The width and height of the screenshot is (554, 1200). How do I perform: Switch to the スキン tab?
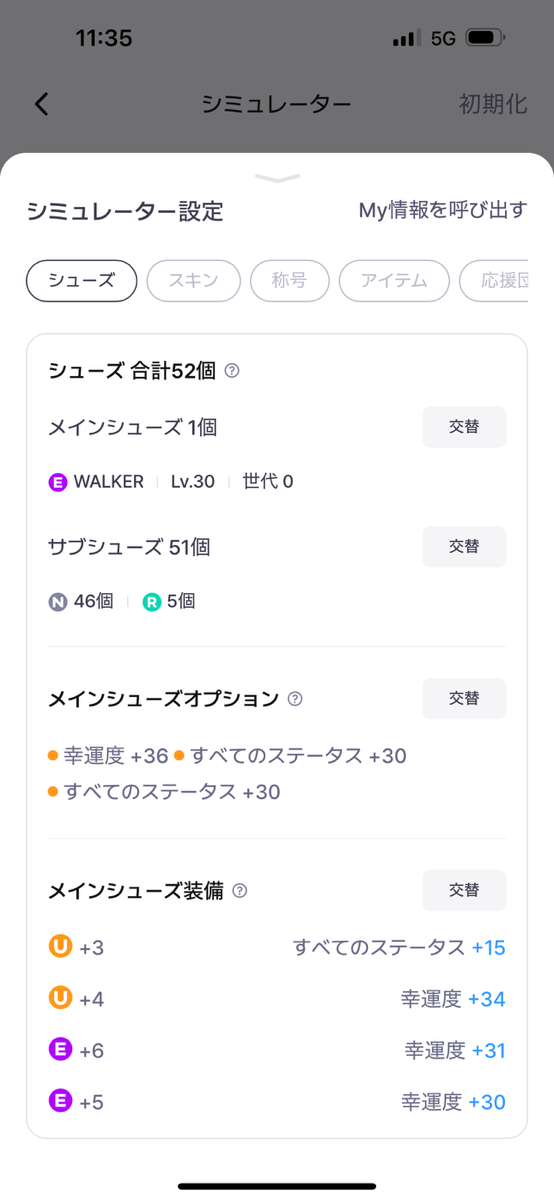(x=194, y=281)
